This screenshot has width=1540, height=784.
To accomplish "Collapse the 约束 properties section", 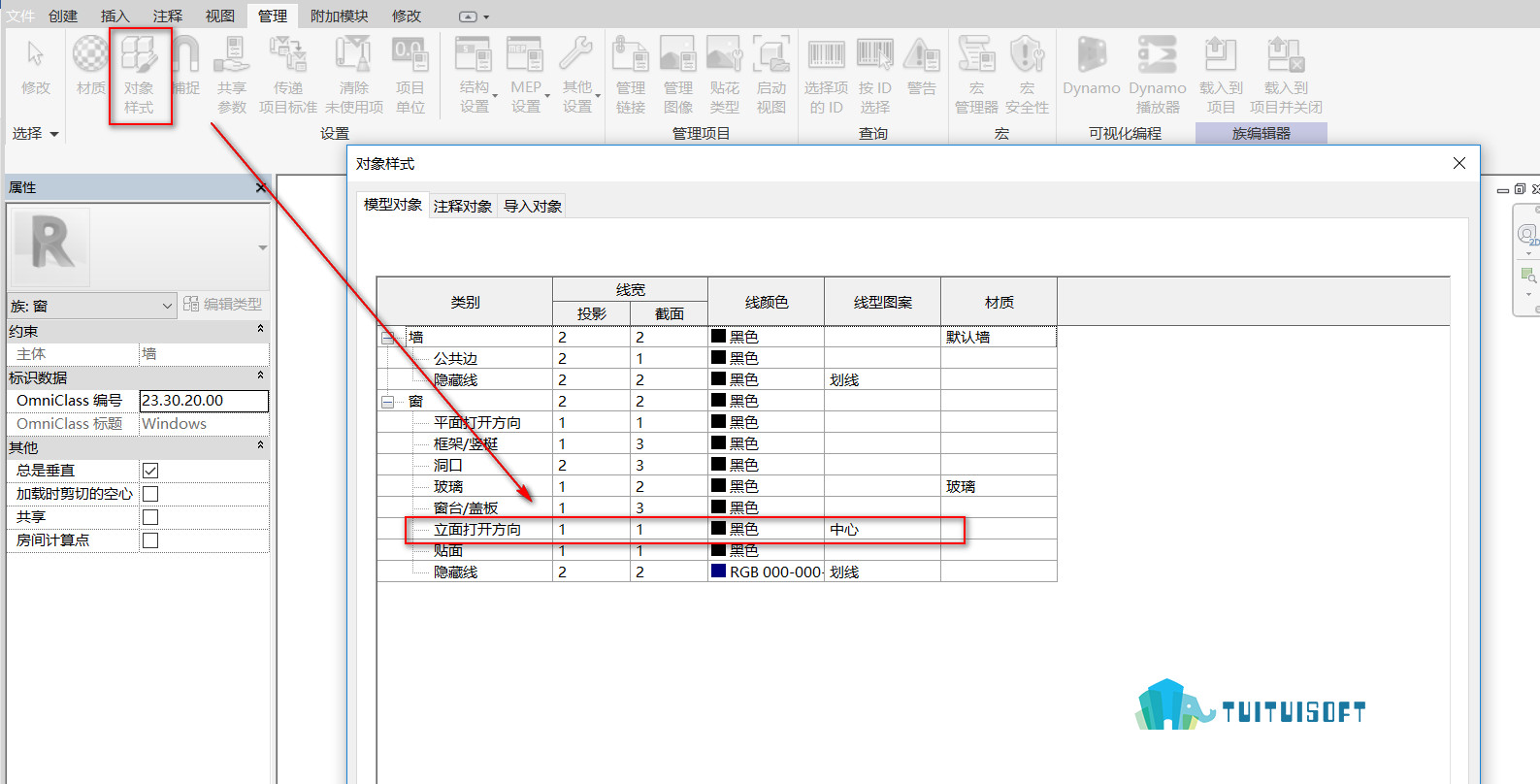I will pos(260,330).
